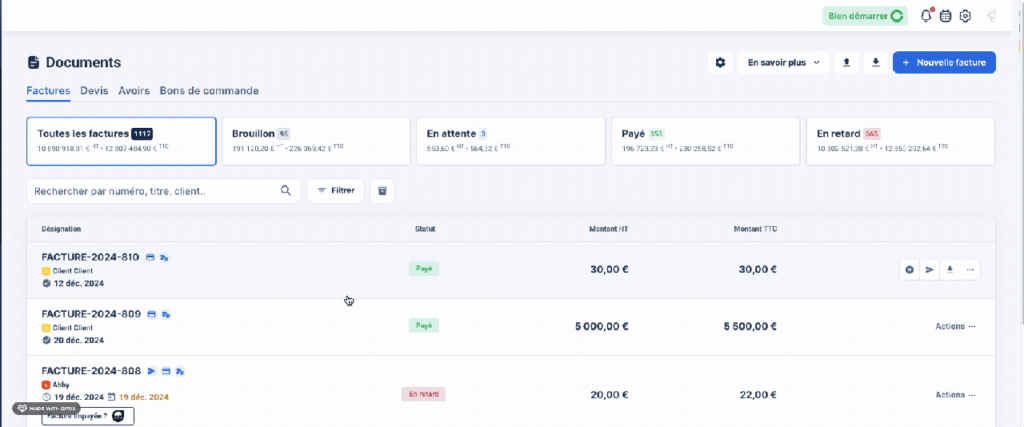Click the 22,00 € TTC amount

coord(758,395)
